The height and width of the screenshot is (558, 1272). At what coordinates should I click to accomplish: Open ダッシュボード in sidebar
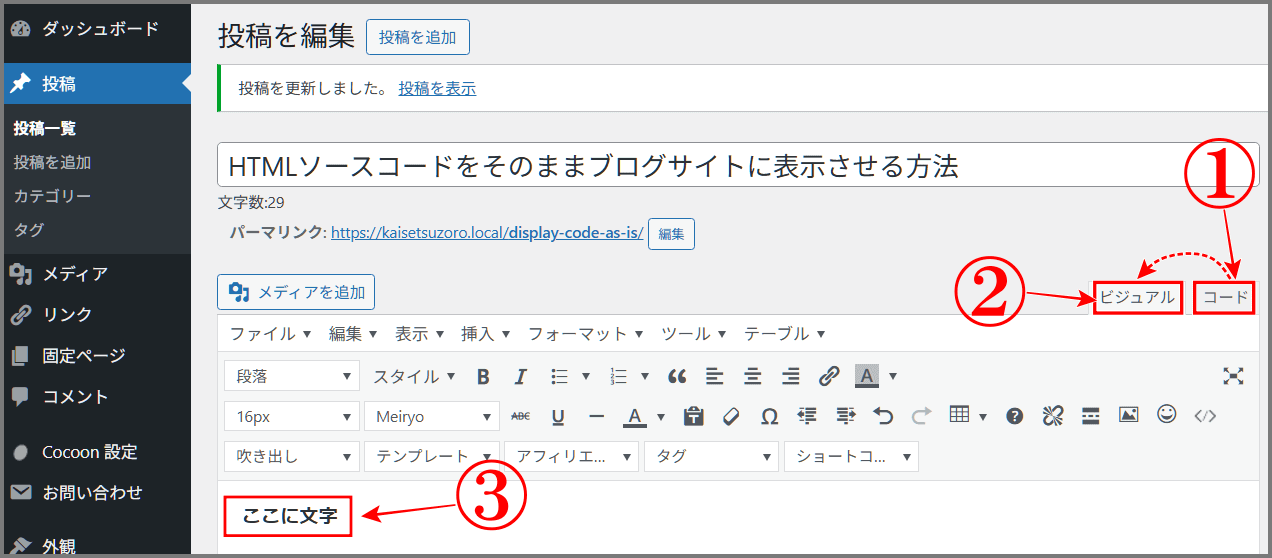click(x=95, y=29)
